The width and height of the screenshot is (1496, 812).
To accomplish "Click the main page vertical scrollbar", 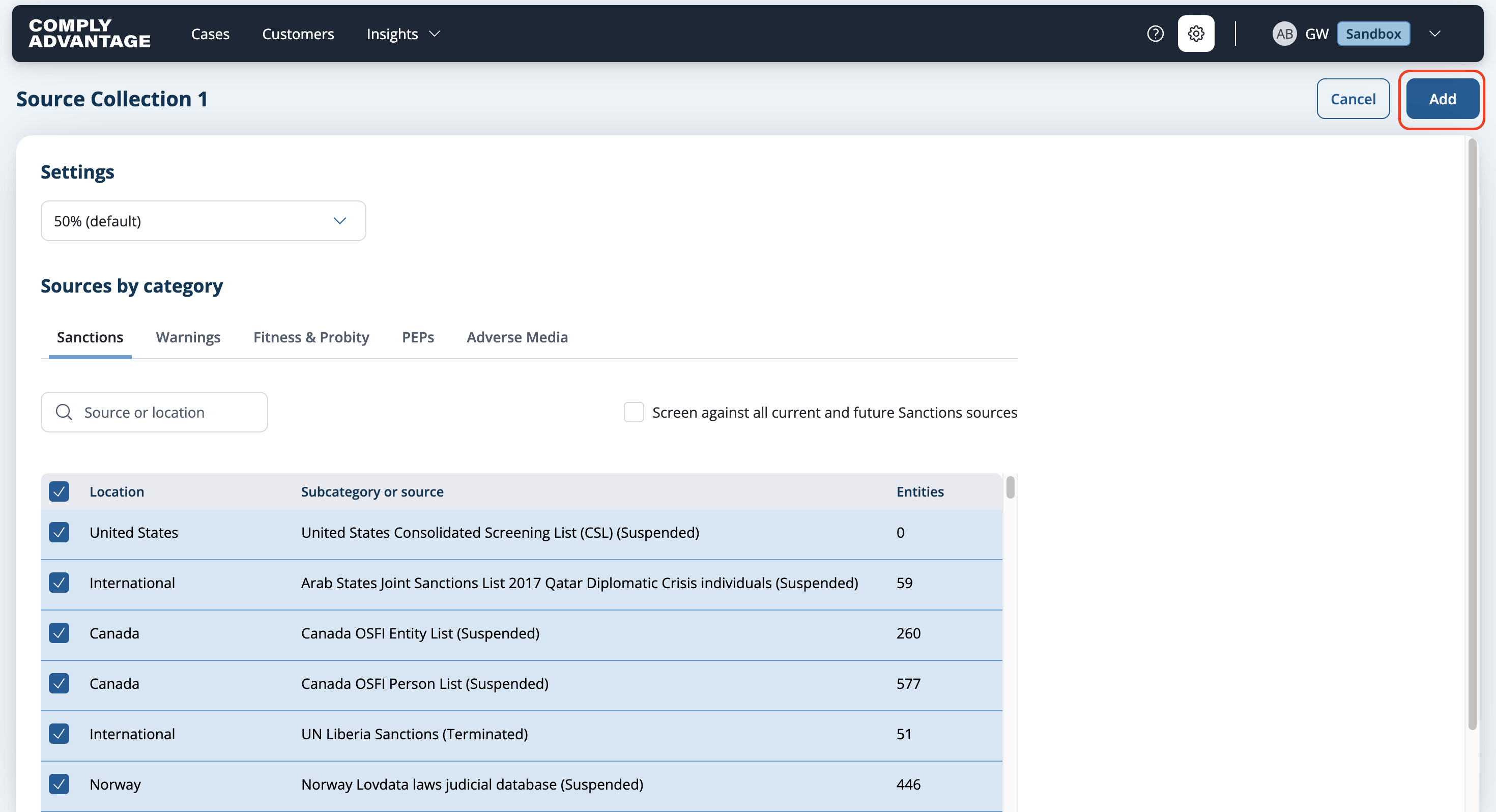I will pyautogui.click(x=1472, y=433).
